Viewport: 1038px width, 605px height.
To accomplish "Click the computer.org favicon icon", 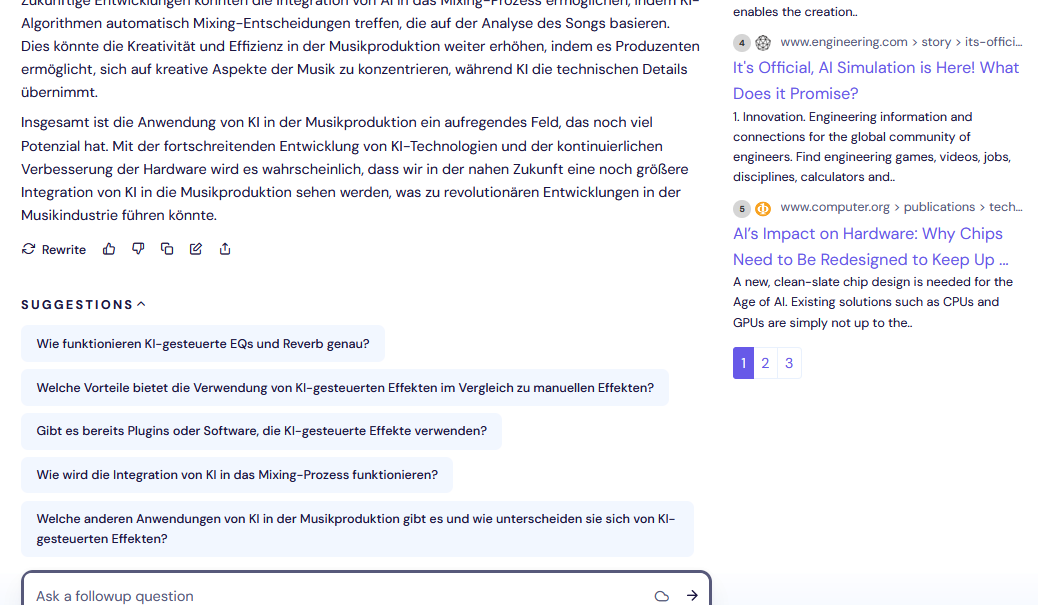I will tap(763, 209).
